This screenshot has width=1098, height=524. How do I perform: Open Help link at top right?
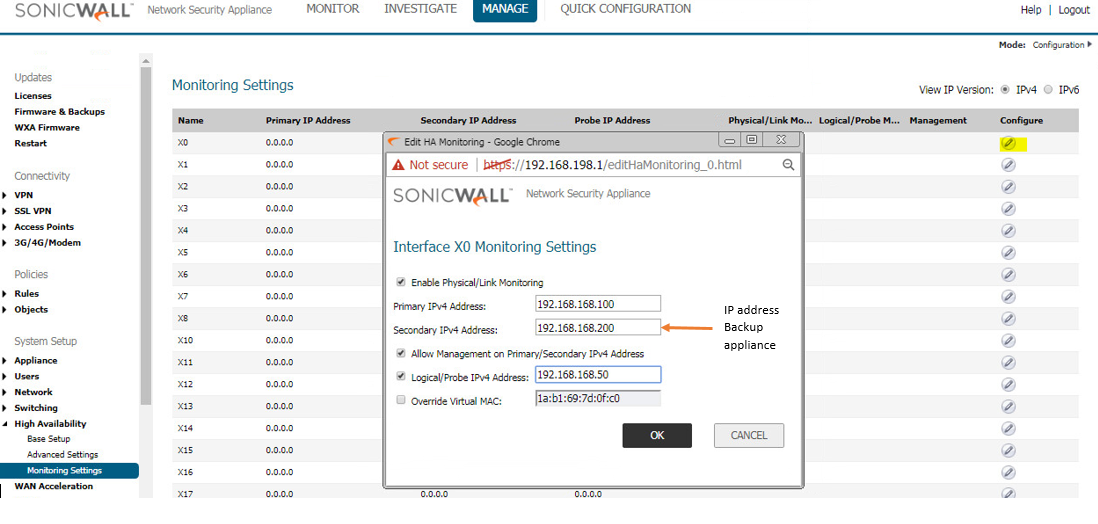click(x=1031, y=11)
